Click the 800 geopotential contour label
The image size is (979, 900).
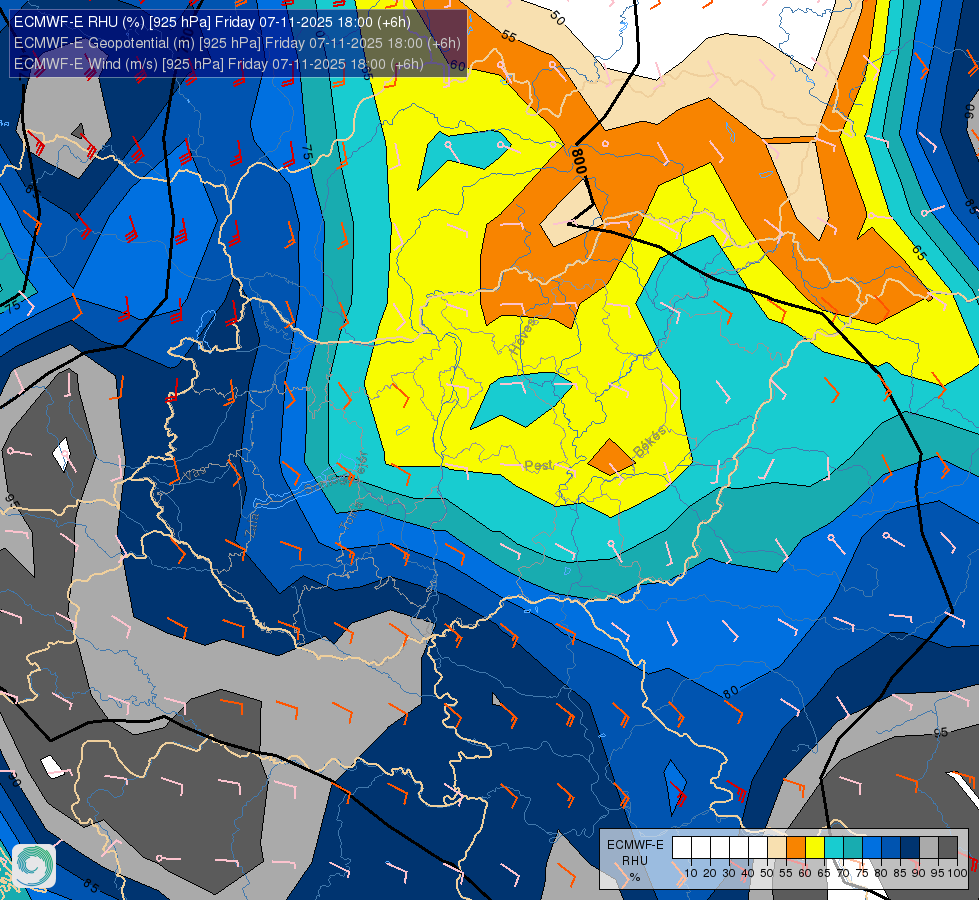click(x=579, y=162)
